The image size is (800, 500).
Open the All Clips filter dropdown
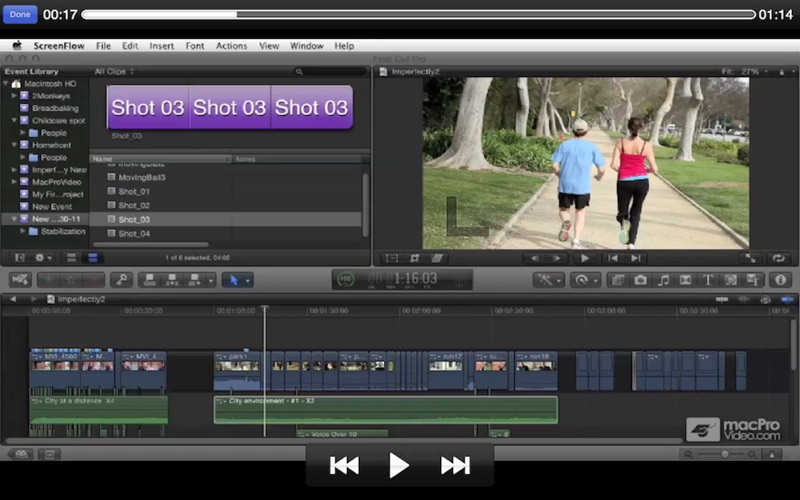(x=114, y=71)
